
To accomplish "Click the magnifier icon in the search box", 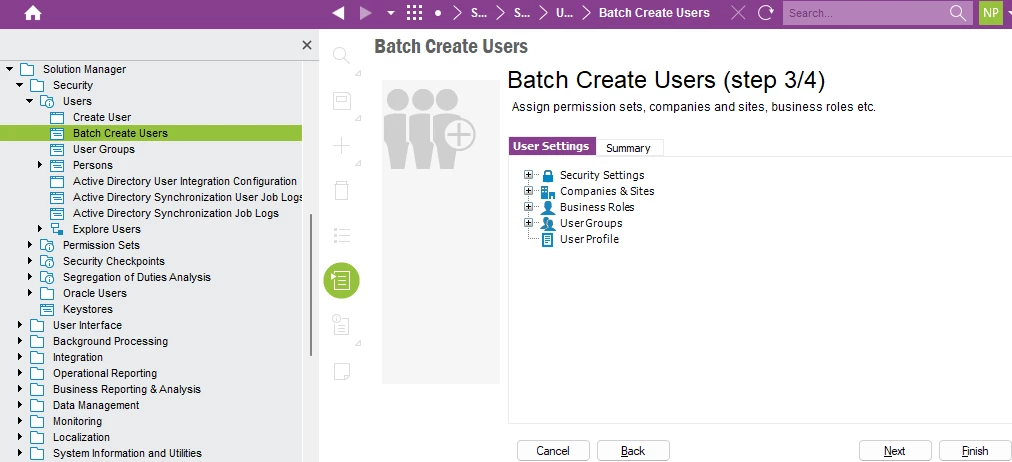I will click(957, 13).
